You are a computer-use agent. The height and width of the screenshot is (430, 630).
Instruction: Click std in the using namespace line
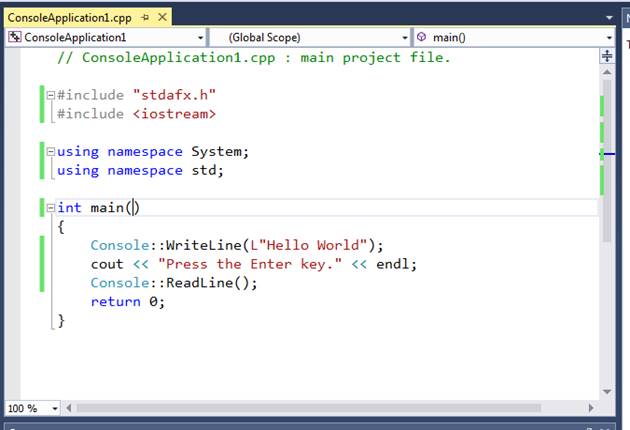[204, 170]
